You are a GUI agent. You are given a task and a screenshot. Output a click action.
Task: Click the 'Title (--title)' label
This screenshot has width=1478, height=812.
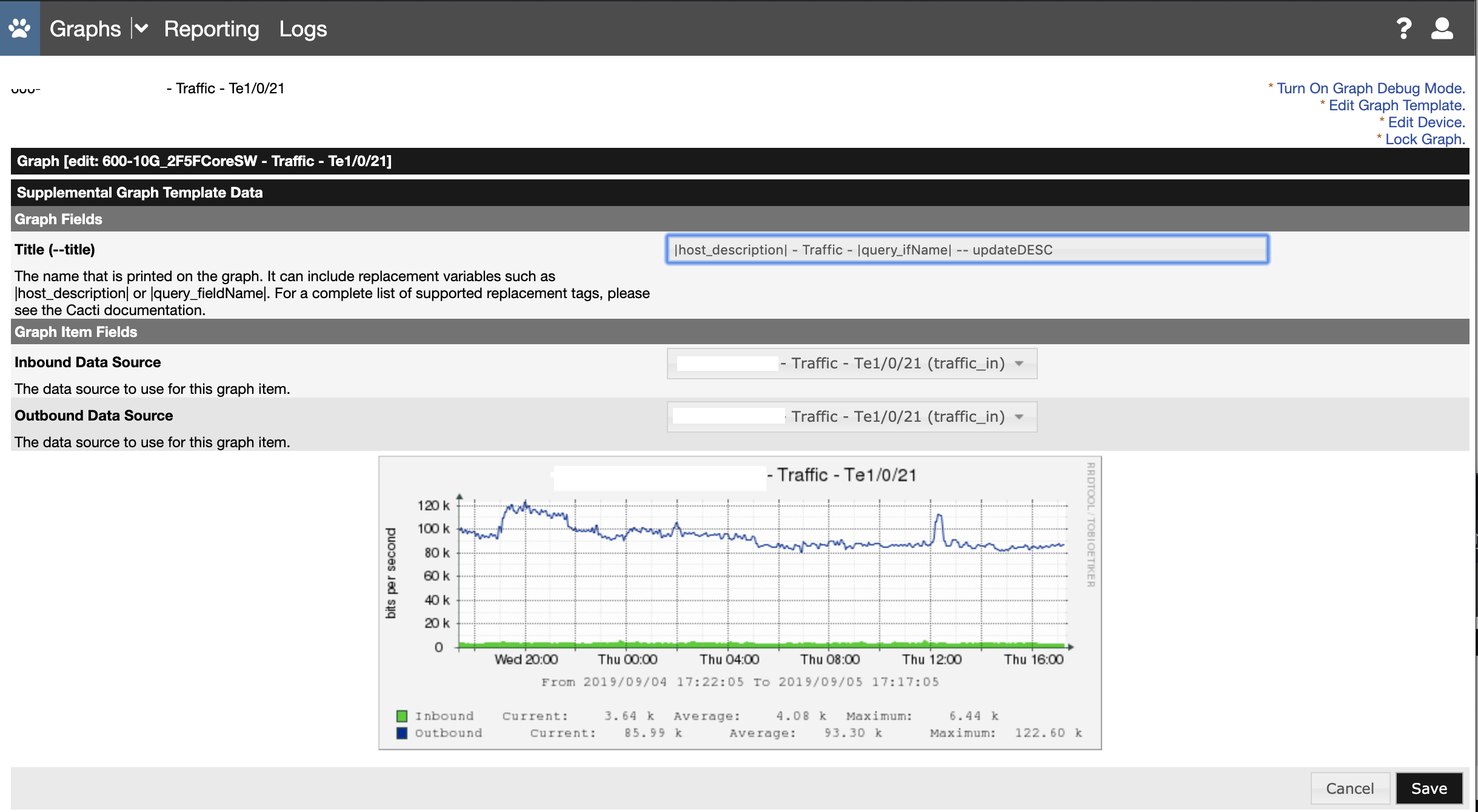tap(55, 250)
